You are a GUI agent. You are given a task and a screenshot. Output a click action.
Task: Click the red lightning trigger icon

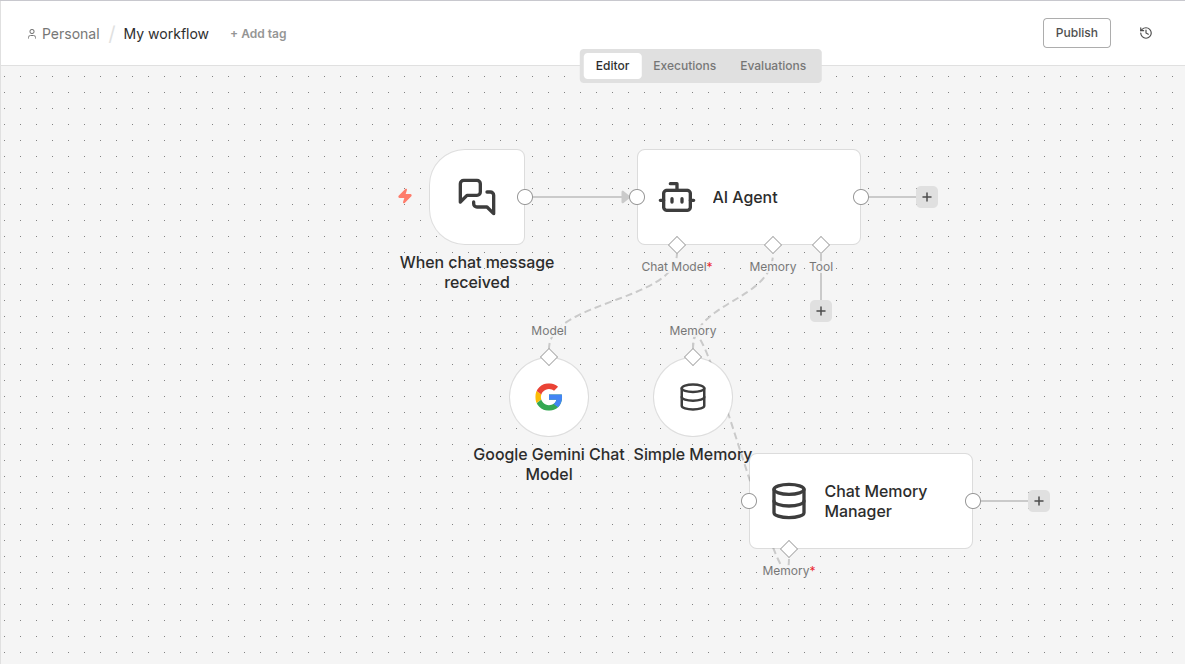[x=405, y=196]
